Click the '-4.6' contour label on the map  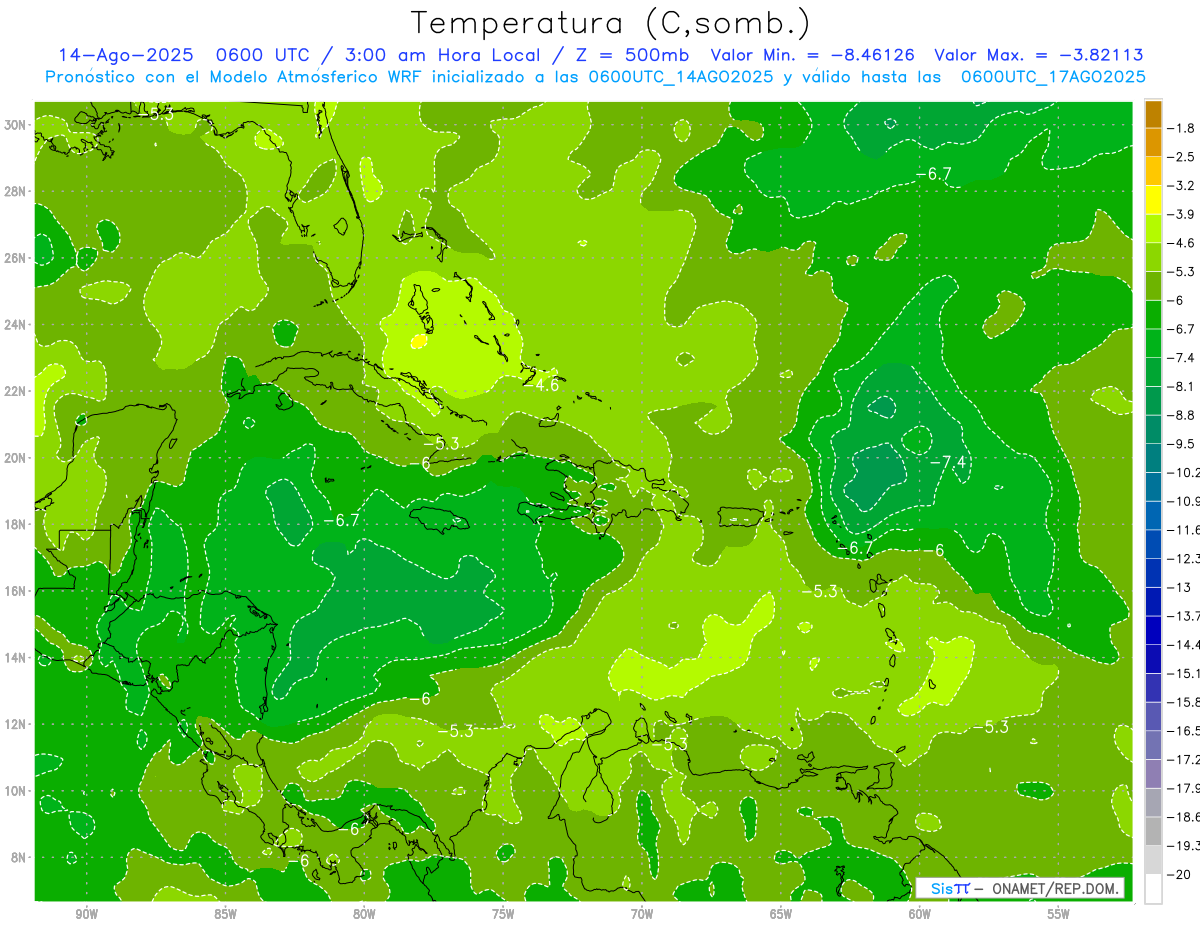click(x=541, y=384)
